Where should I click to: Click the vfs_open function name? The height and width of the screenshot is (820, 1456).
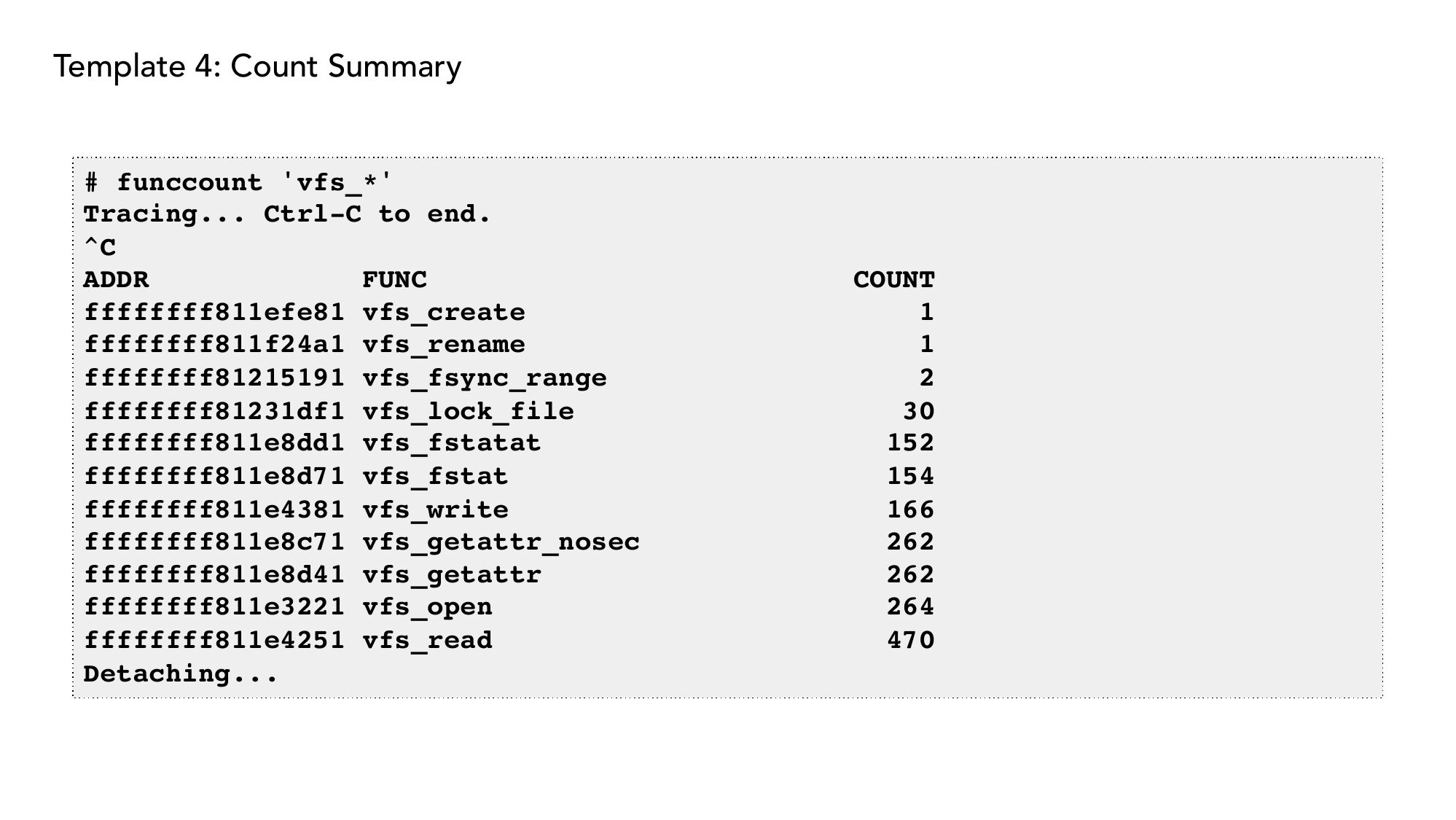(x=427, y=607)
